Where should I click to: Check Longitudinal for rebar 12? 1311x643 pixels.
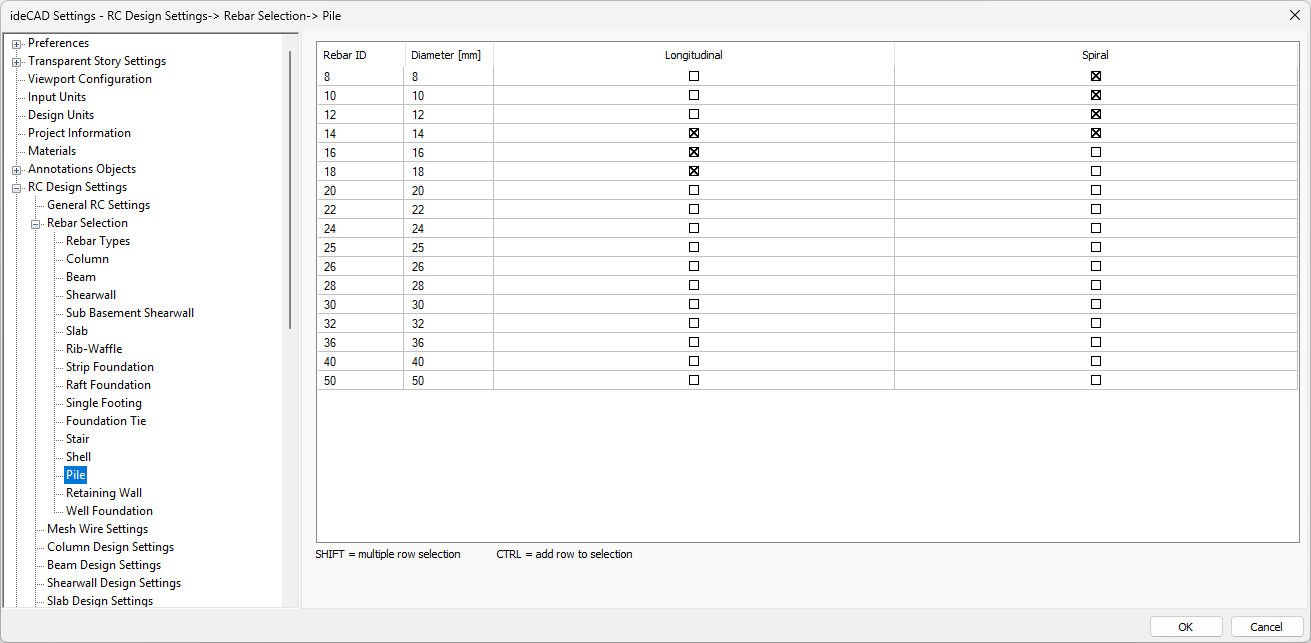point(694,114)
